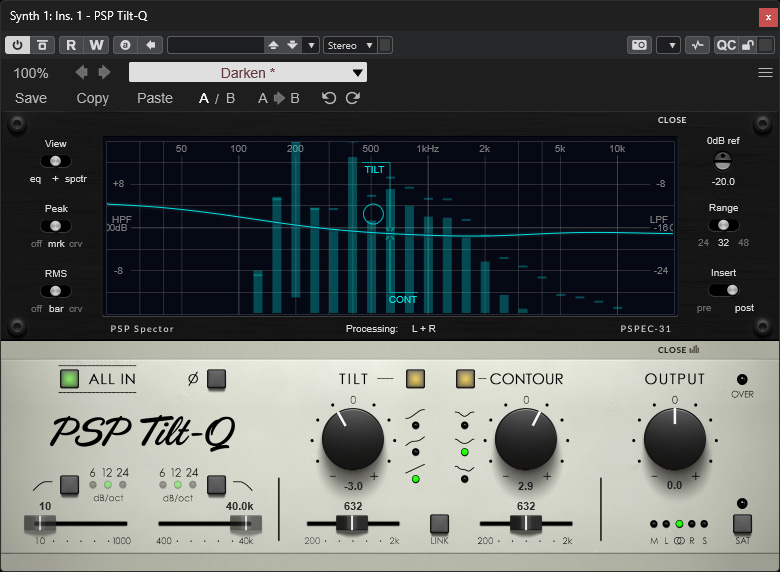Select bottom tilt curve shape LED

[415, 479]
